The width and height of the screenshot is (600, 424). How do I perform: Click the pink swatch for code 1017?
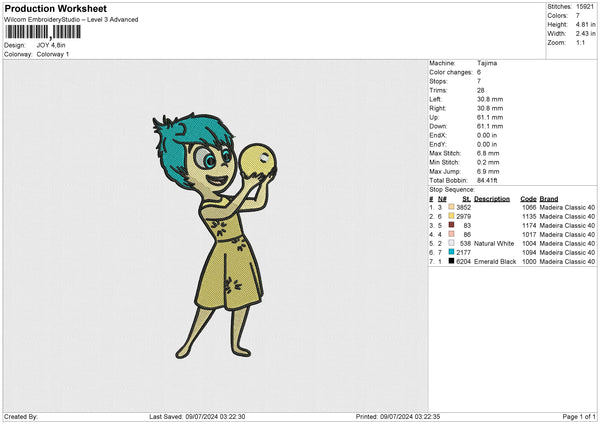(x=451, y=234)
